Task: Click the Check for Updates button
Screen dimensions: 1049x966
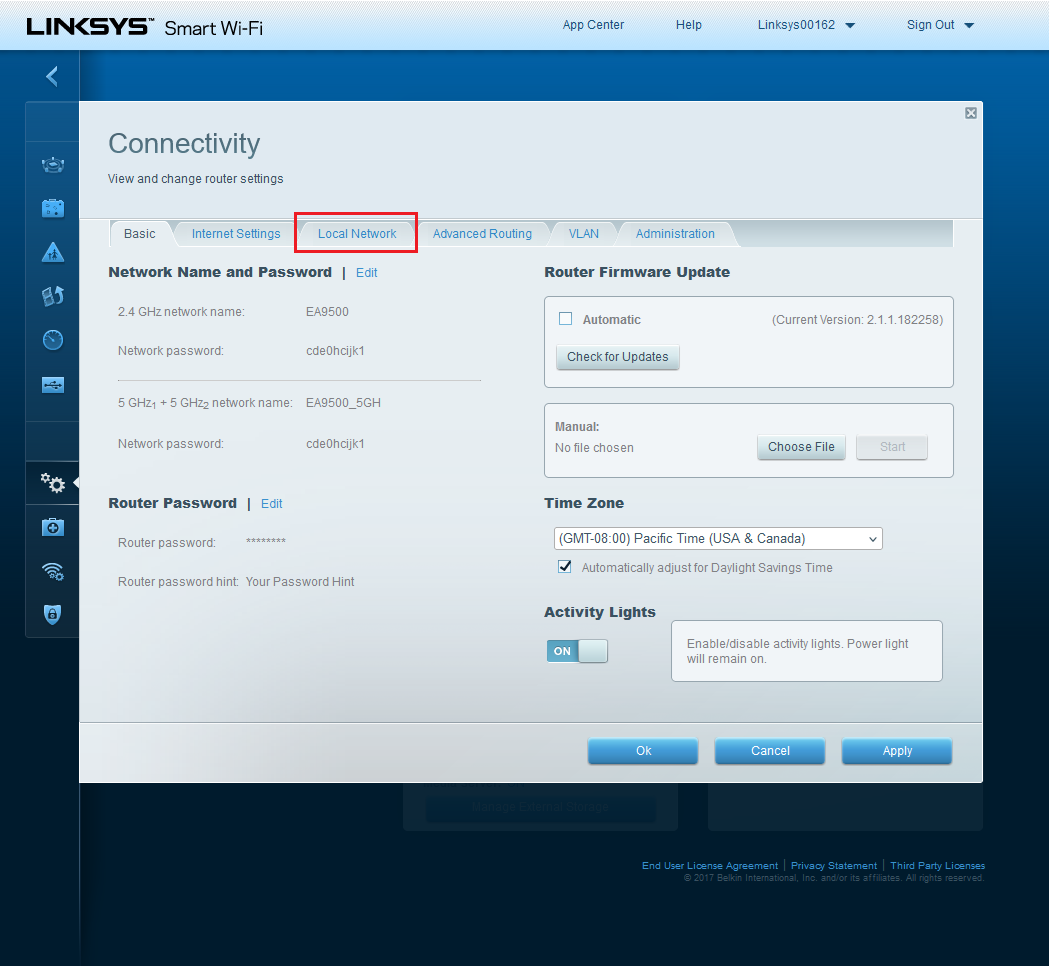Action: [x=617, y=357]
